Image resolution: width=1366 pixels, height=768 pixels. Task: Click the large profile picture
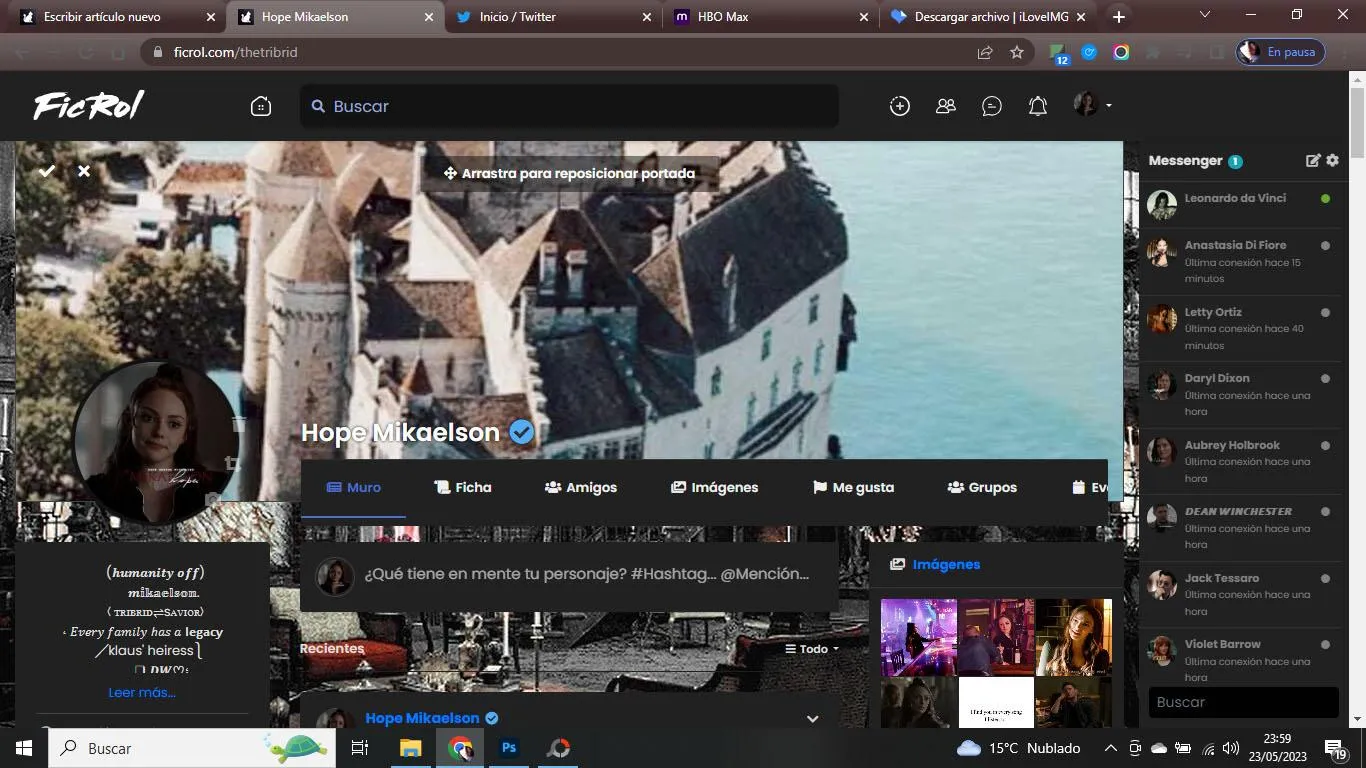pyautogui.click(x=155, y=441)
